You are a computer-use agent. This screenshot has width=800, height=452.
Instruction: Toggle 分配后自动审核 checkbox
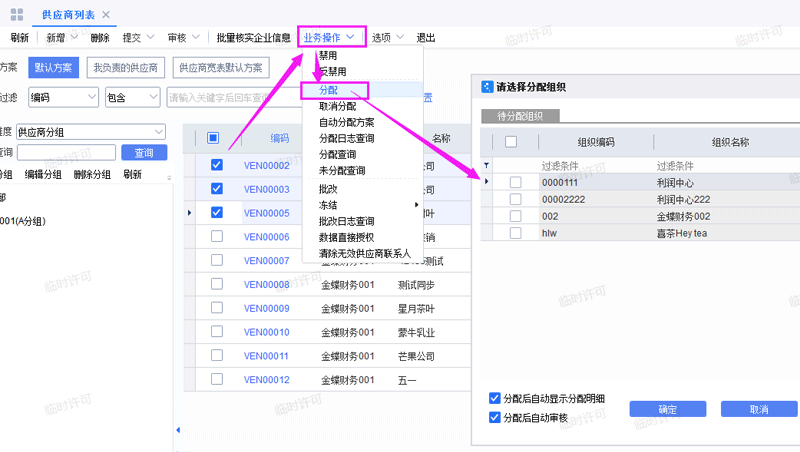[x=495, y=417]
